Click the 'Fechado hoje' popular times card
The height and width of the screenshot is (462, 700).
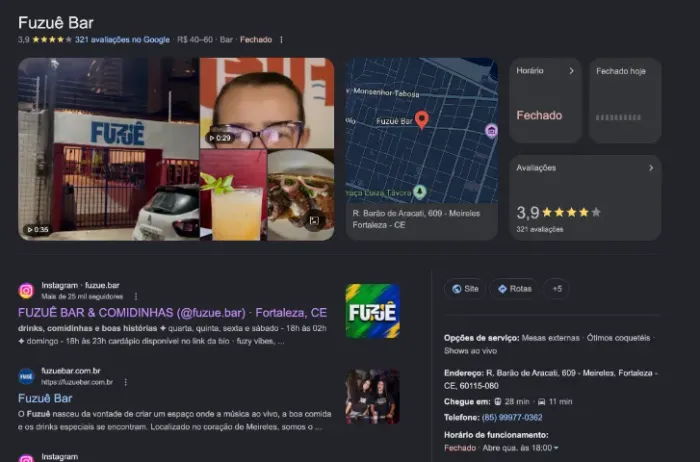pos(625,100)
